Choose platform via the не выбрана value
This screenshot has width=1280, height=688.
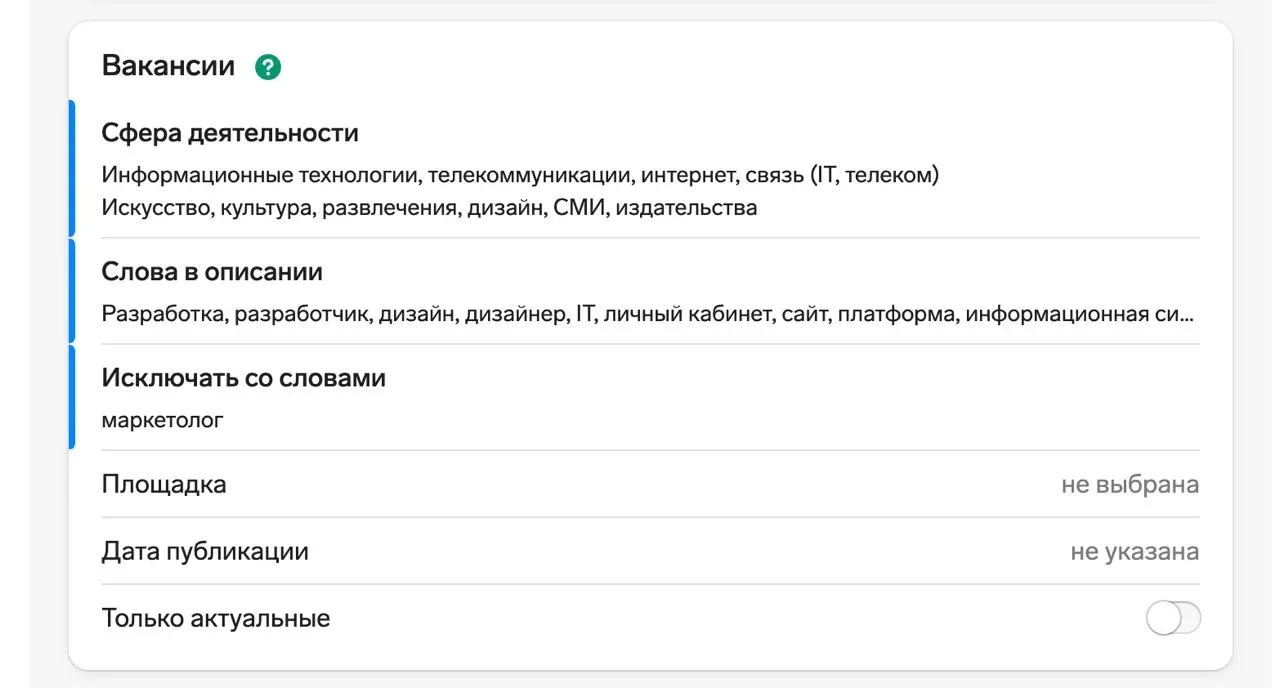point(1129,485)
